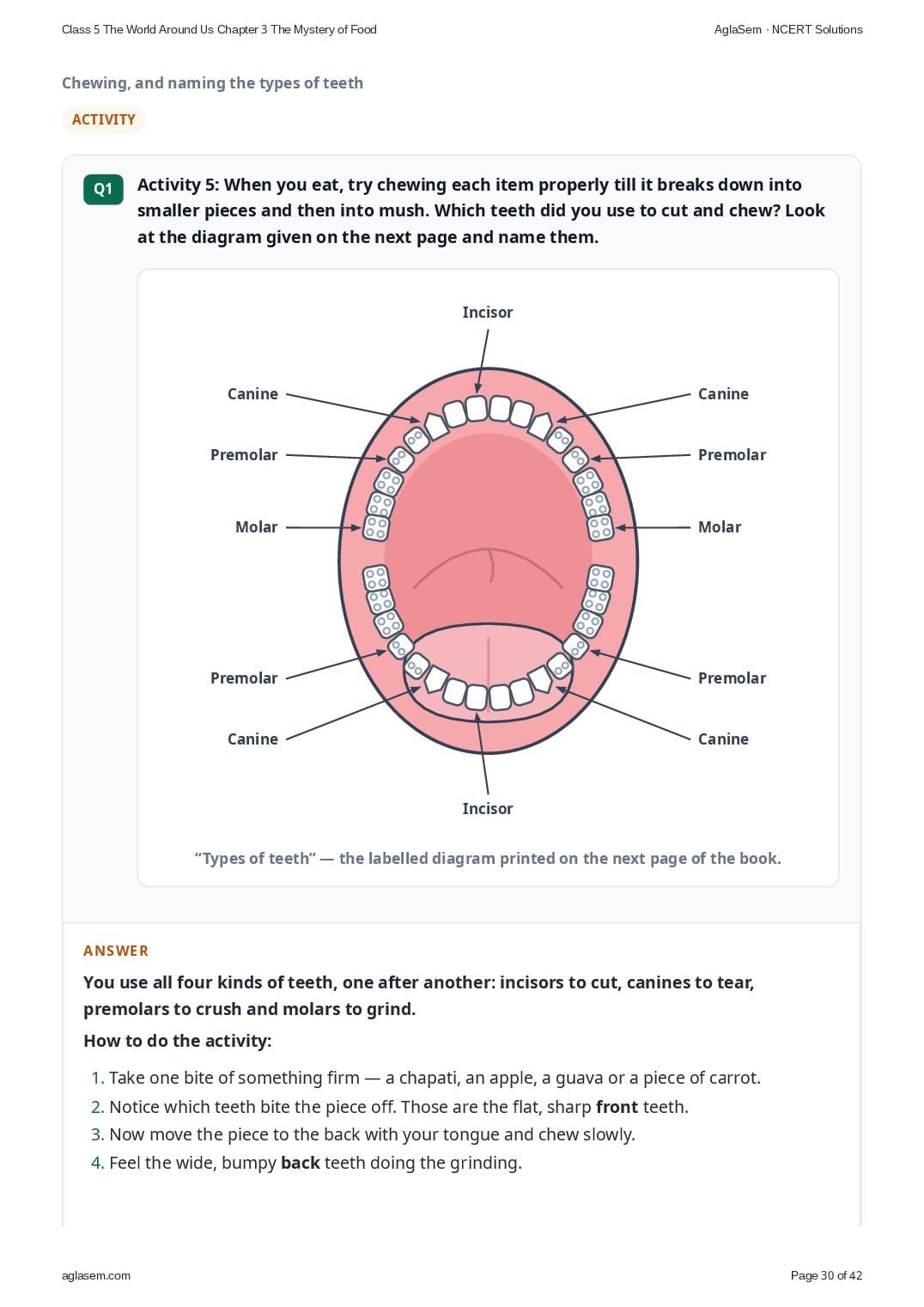924x1307 pixels.
Task: Click the ANSWER heading
Action: click(116, 951)
